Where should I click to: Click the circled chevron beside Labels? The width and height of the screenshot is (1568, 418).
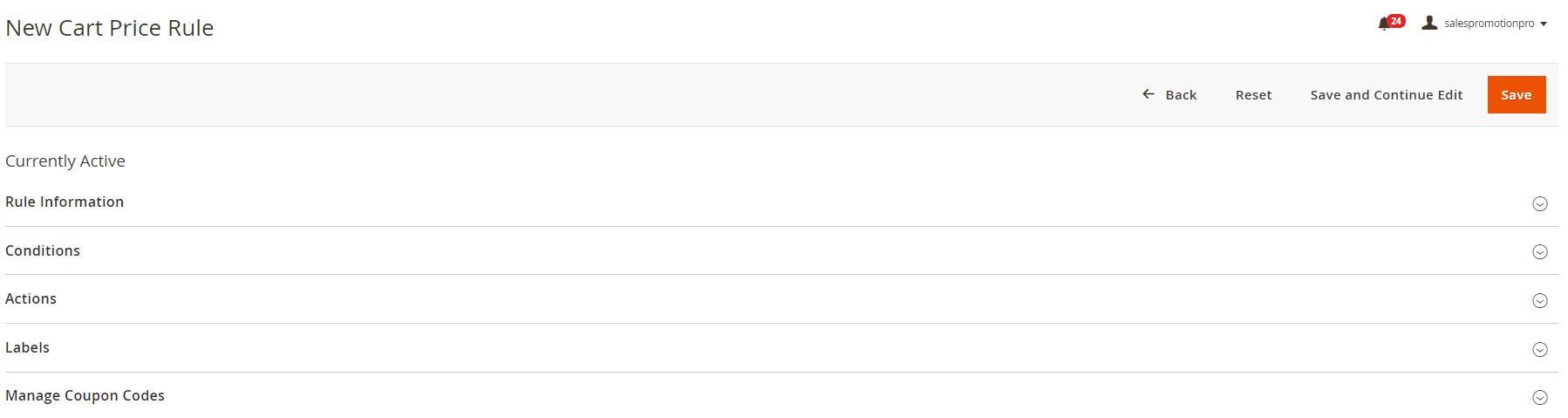1539,349
